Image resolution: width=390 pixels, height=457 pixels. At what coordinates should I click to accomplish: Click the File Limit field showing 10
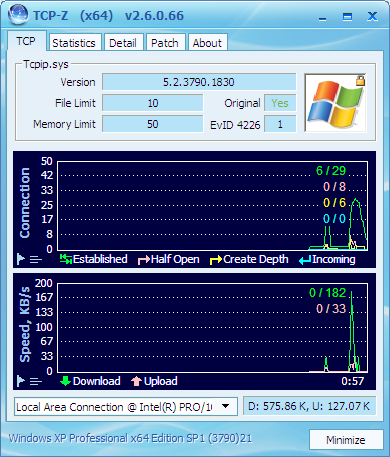point(153,103)
